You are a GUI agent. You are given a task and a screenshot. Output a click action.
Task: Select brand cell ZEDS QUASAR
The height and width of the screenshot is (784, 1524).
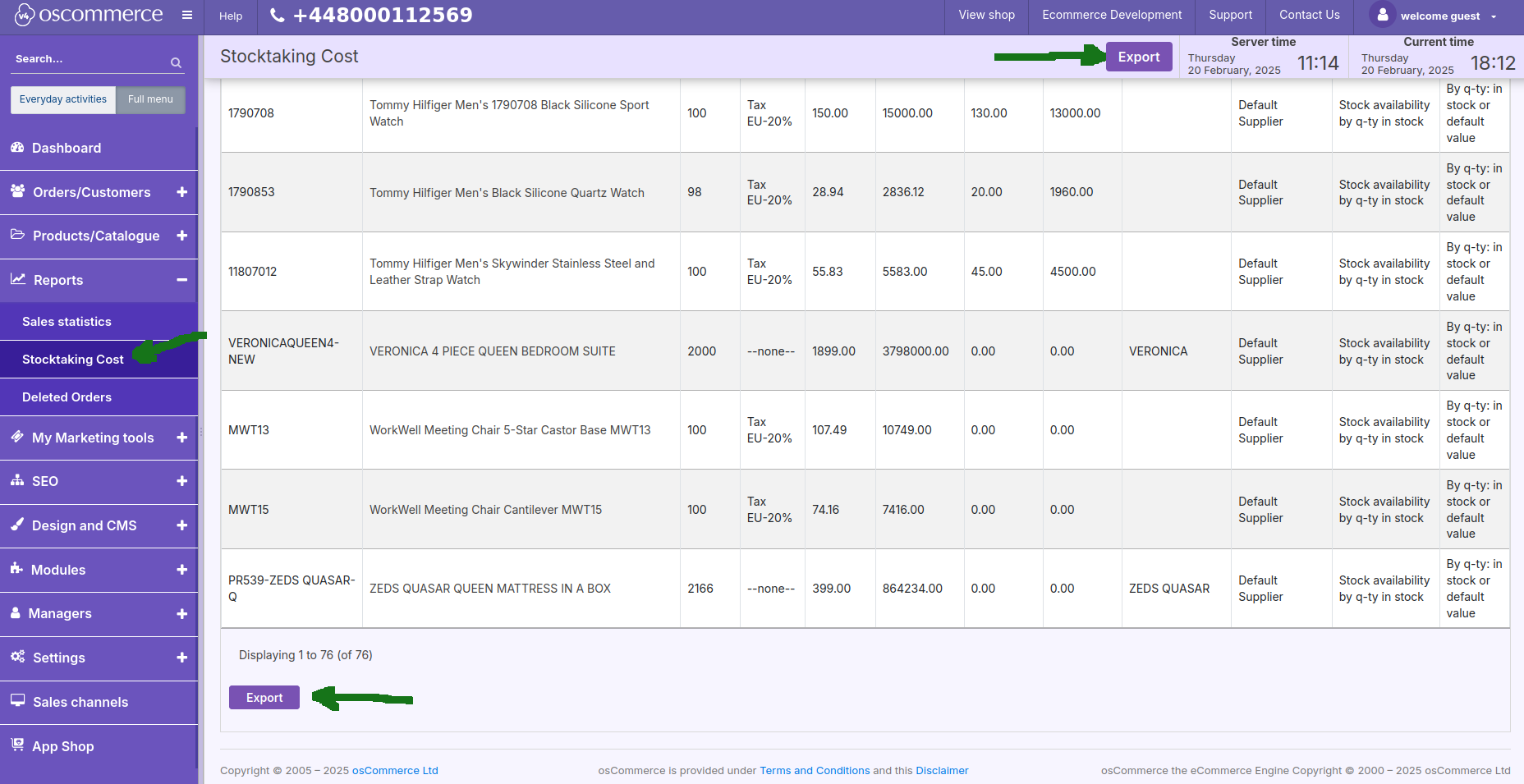tap(1169, 589)
